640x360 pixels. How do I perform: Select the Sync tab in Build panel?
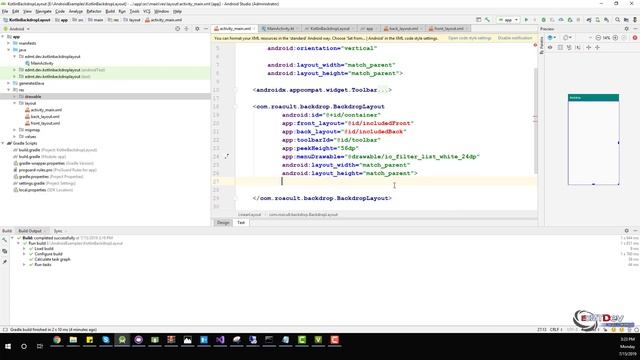[58, 231]
